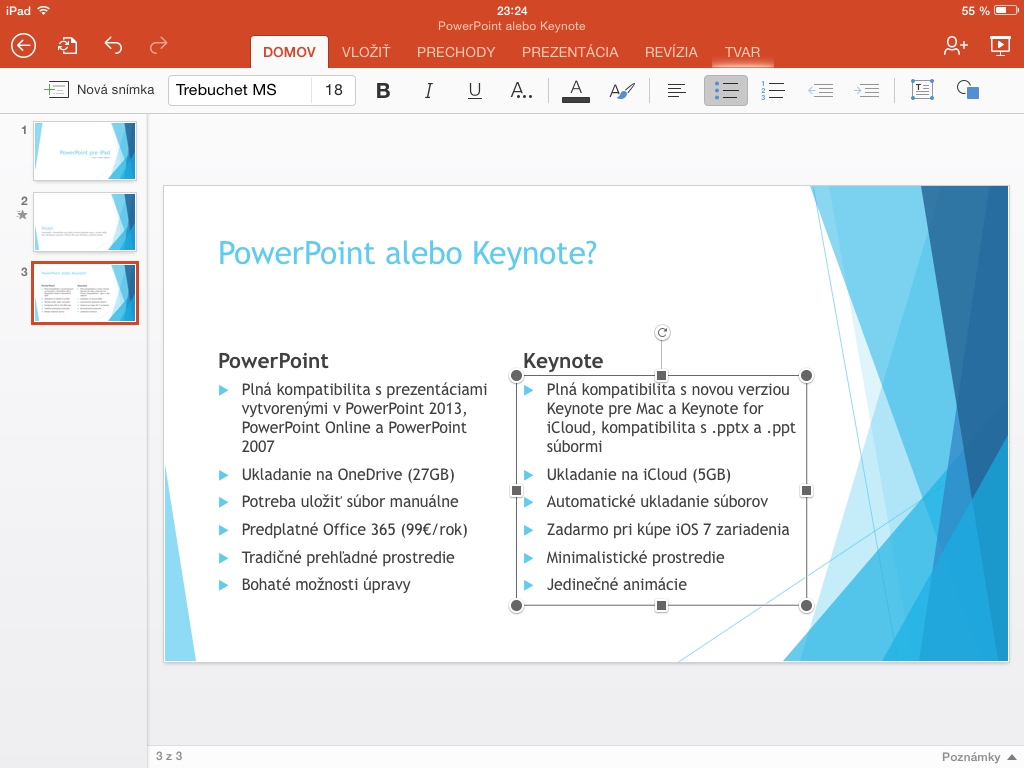Image resolution: width=1024 pixels, height=768 pixels.
Task: Select slide 1 thumbnail
Action: (85, 151)
